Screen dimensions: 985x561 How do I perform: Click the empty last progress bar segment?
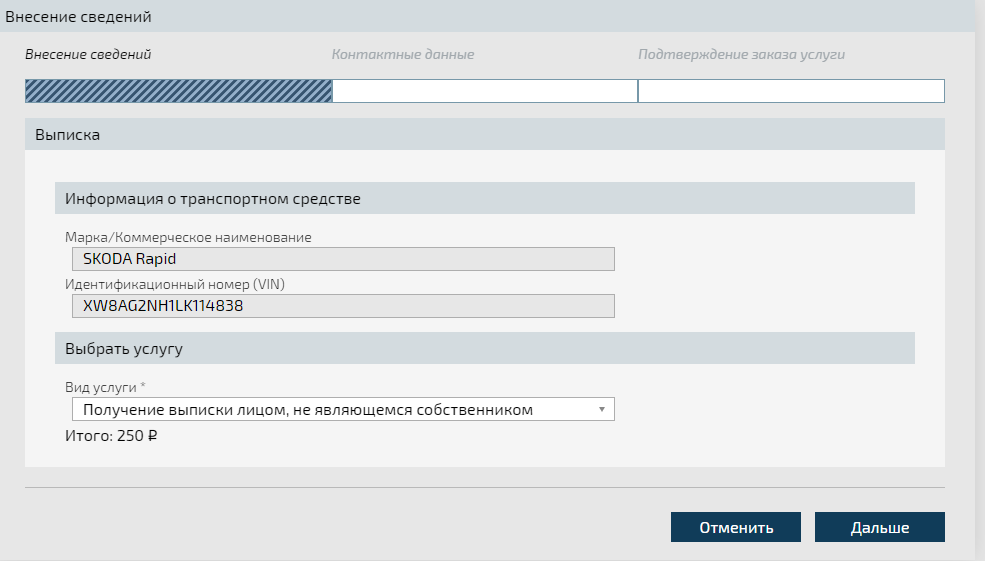(790, 91)
